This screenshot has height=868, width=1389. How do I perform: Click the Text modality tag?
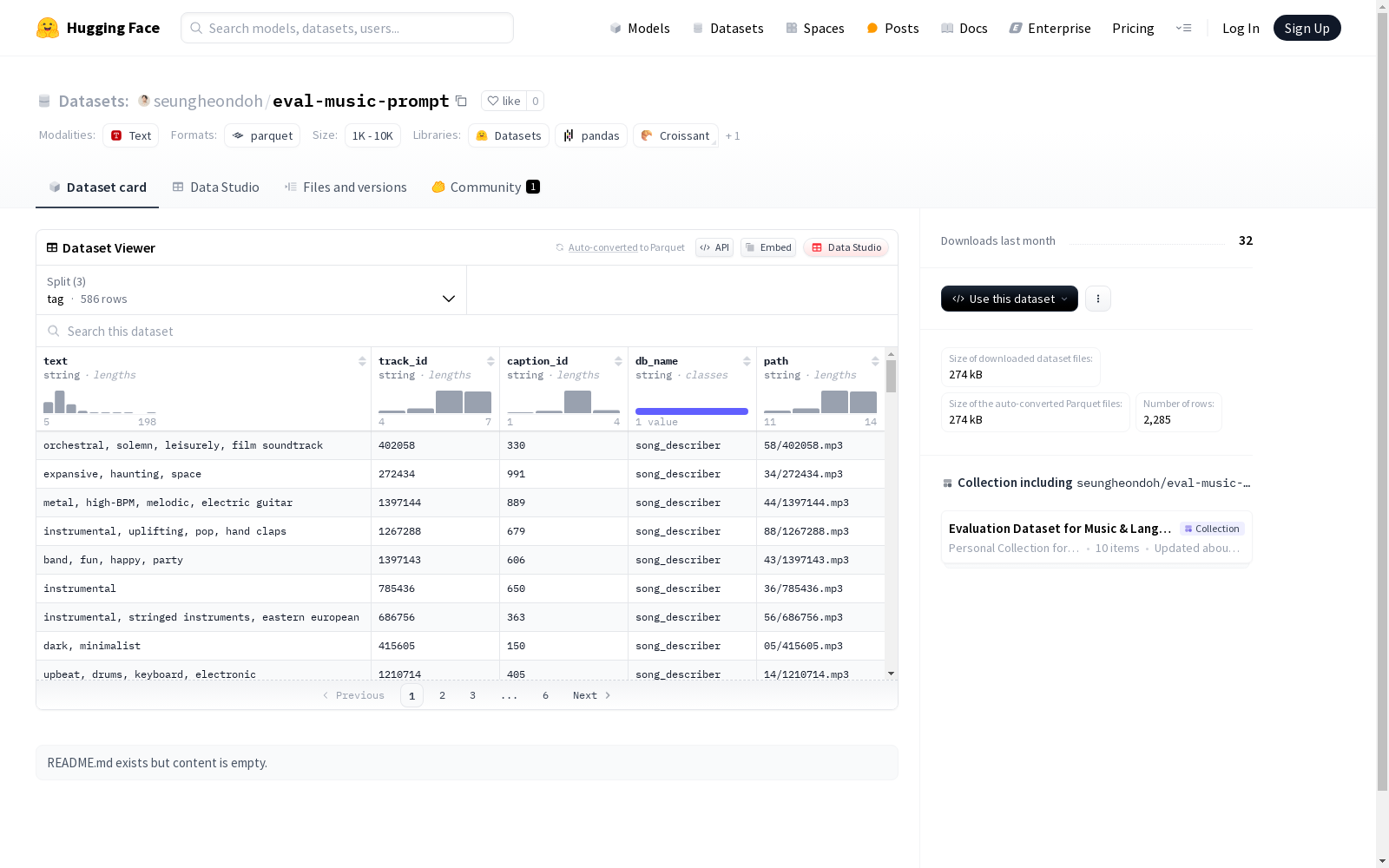tap(130, 135)
